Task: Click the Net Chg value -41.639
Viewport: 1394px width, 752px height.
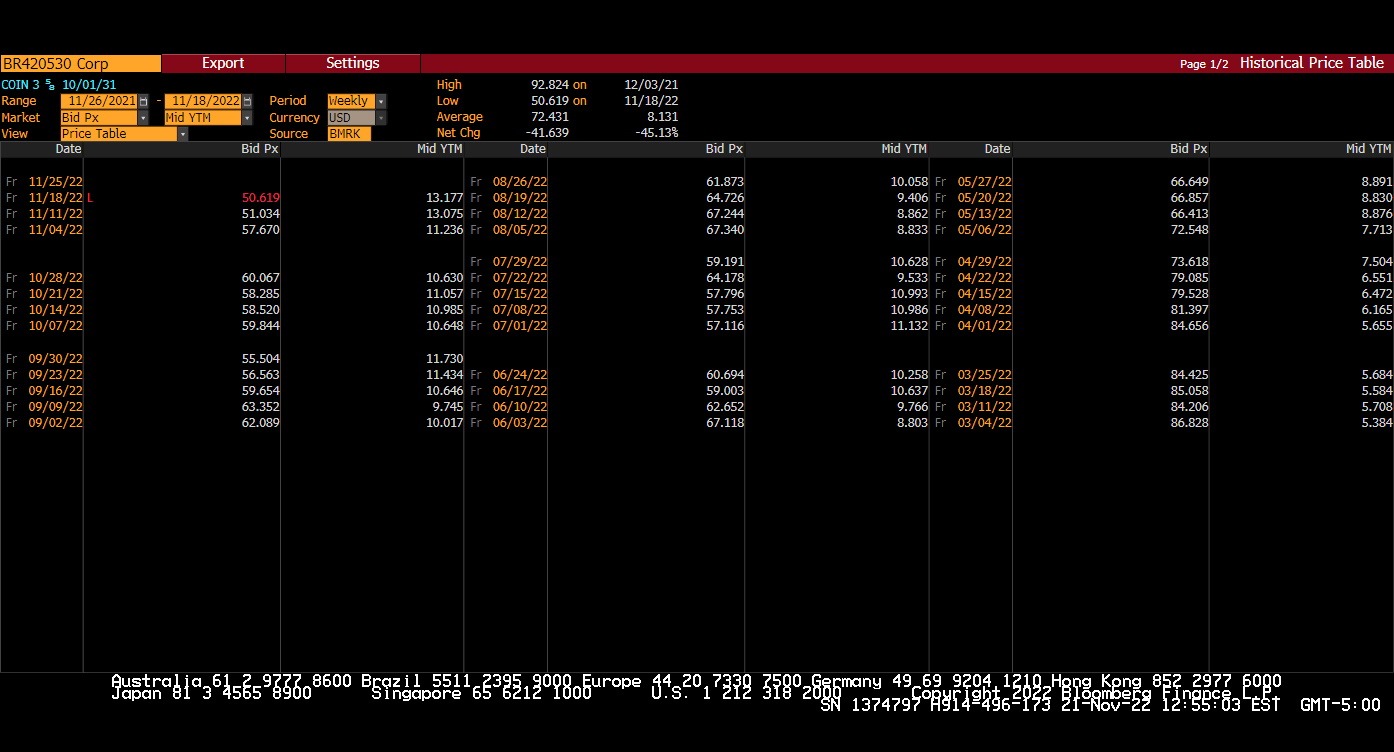Action: pyautogui.click(x=547, y=133)
